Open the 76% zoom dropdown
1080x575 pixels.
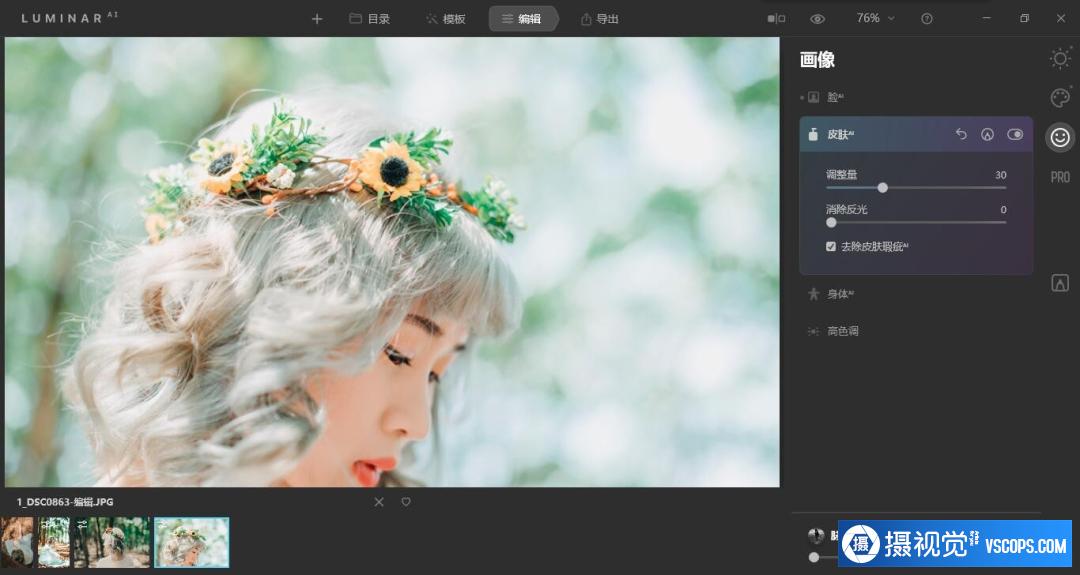[x=875, y=18]
